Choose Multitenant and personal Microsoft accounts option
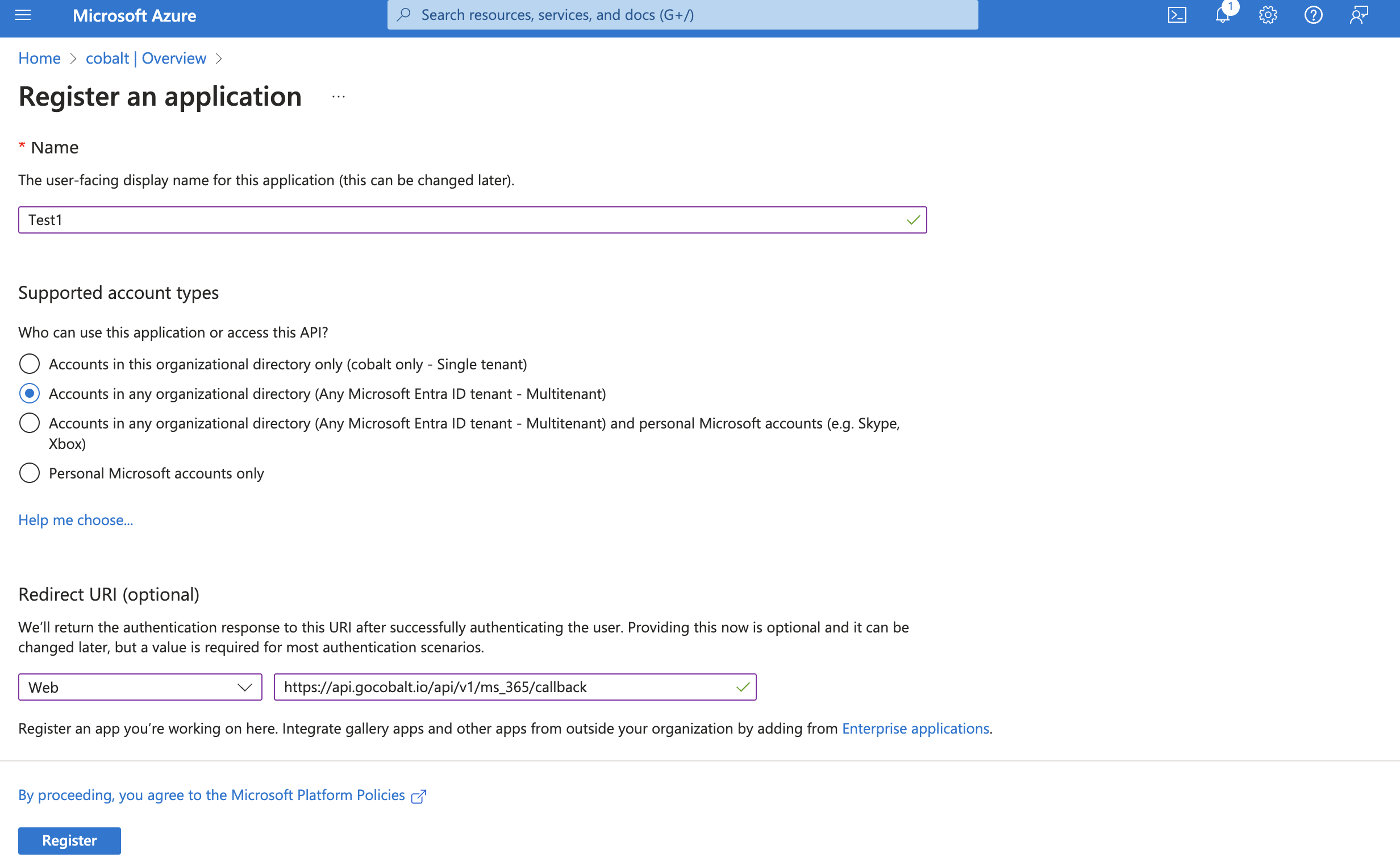 coord(29,423)
